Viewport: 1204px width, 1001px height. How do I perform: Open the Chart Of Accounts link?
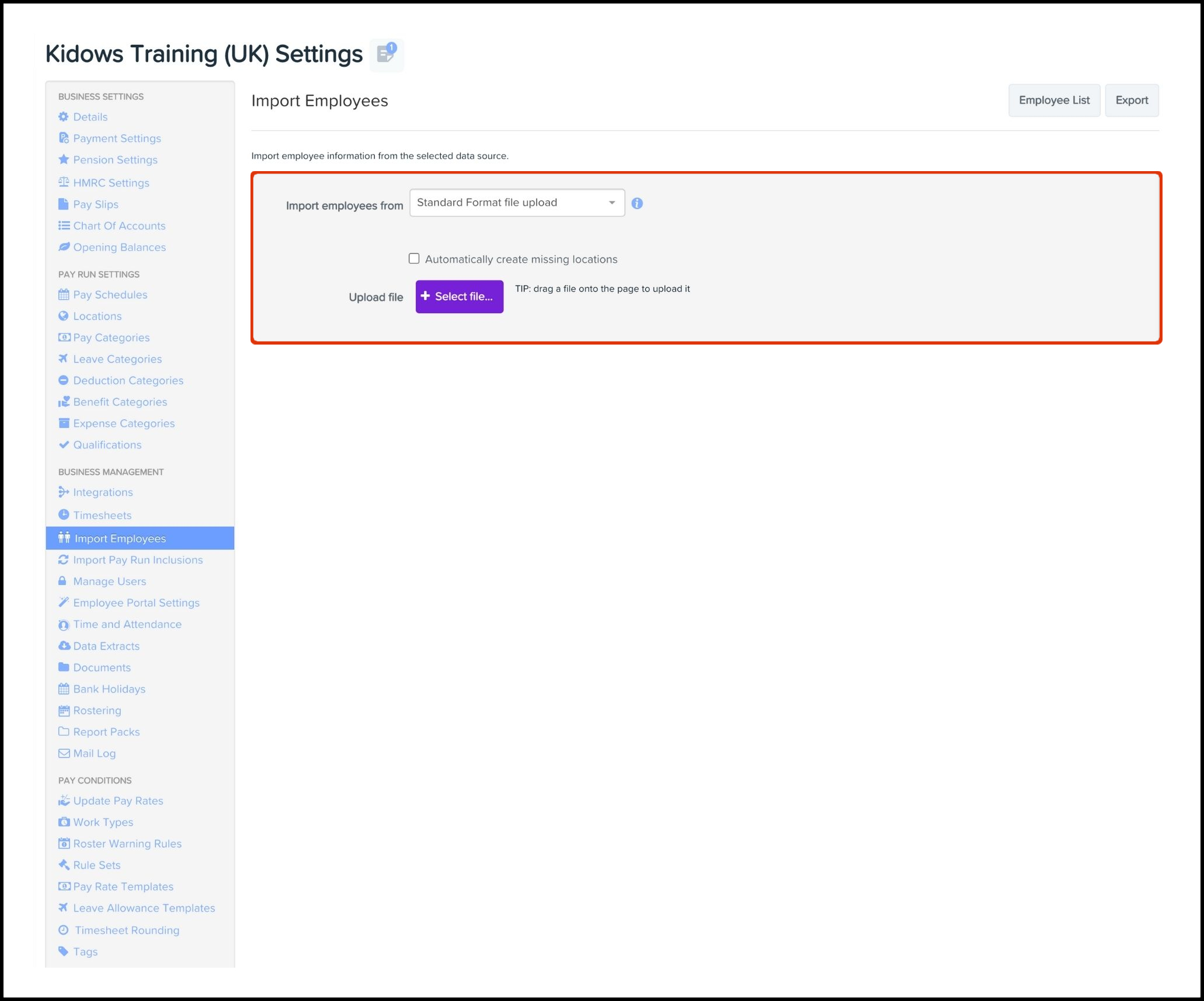[x=119, y=225]
